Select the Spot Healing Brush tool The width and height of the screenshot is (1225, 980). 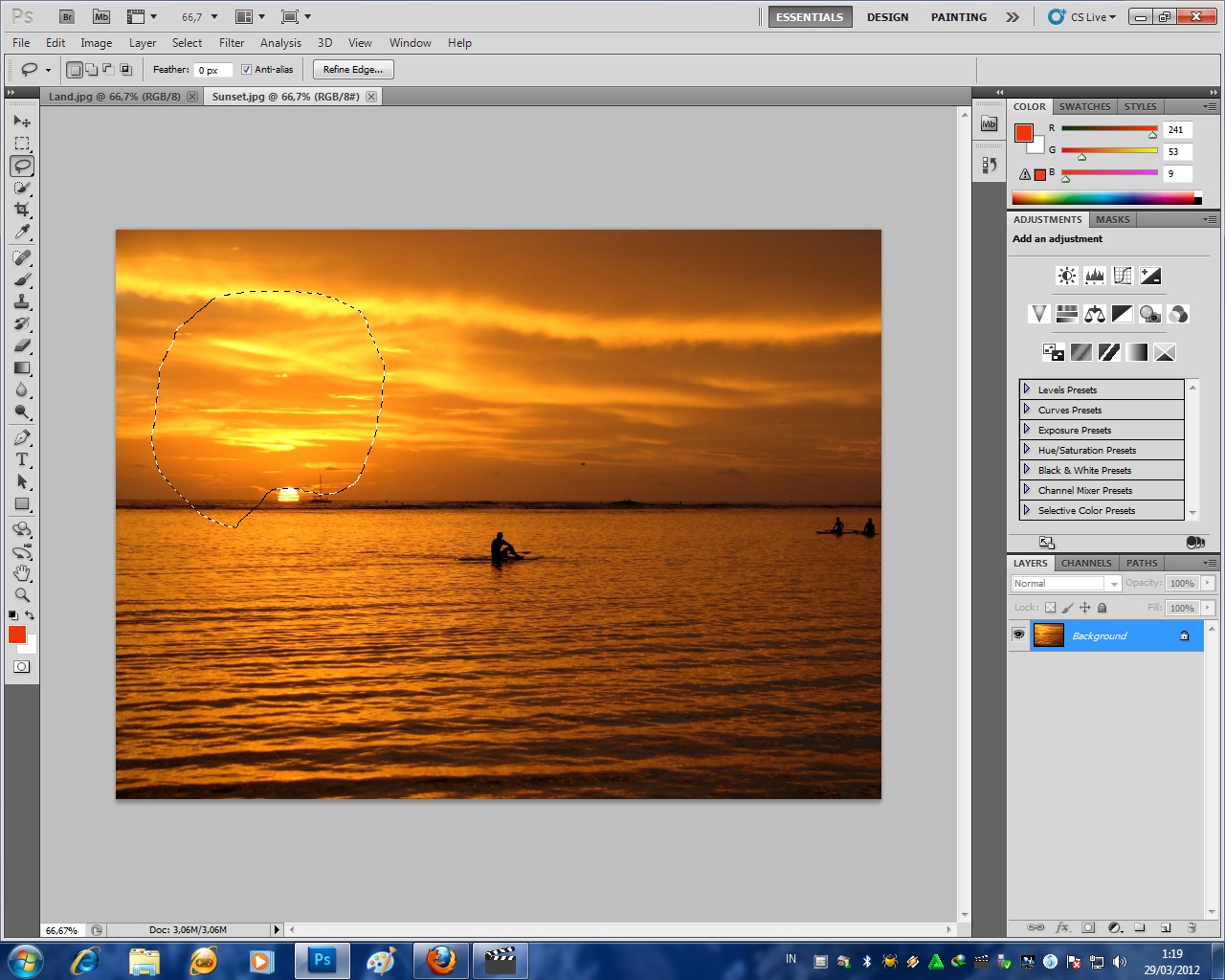pos(22,257)
